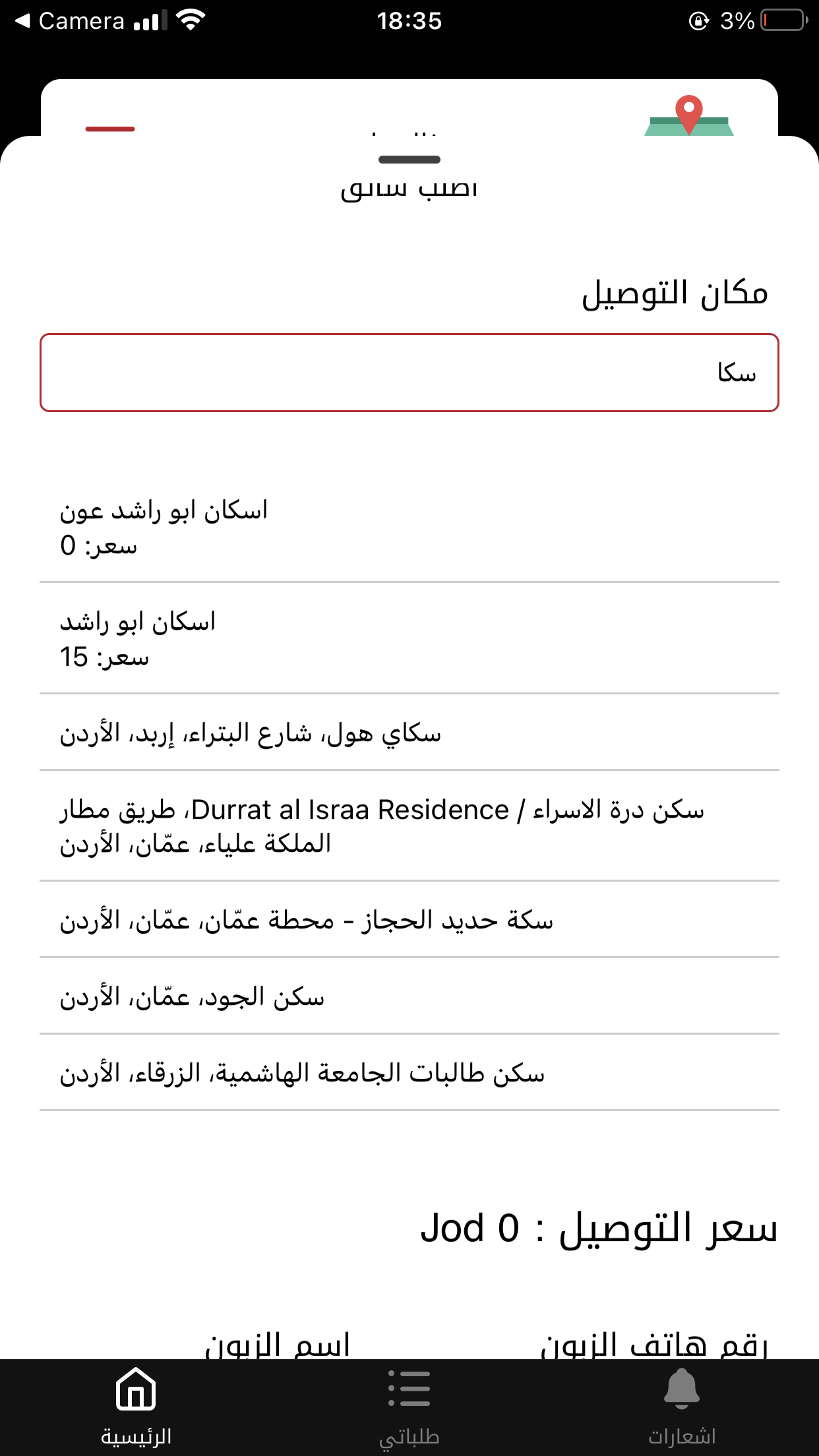Select سكاي هول Irbid suggestion
The image size is (819, 1456).
(x=409, y=733)
